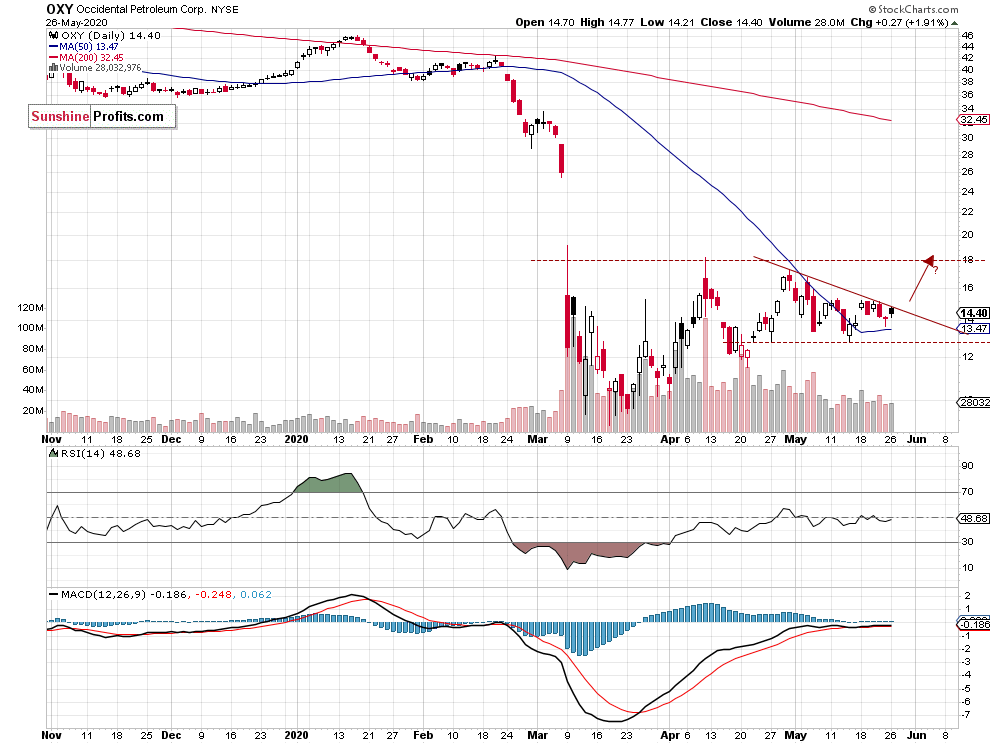Image resolution: width=990 pixels, height=744 pixels.
Task: Click the black MACD line swatch
Action: pos(54,594)
